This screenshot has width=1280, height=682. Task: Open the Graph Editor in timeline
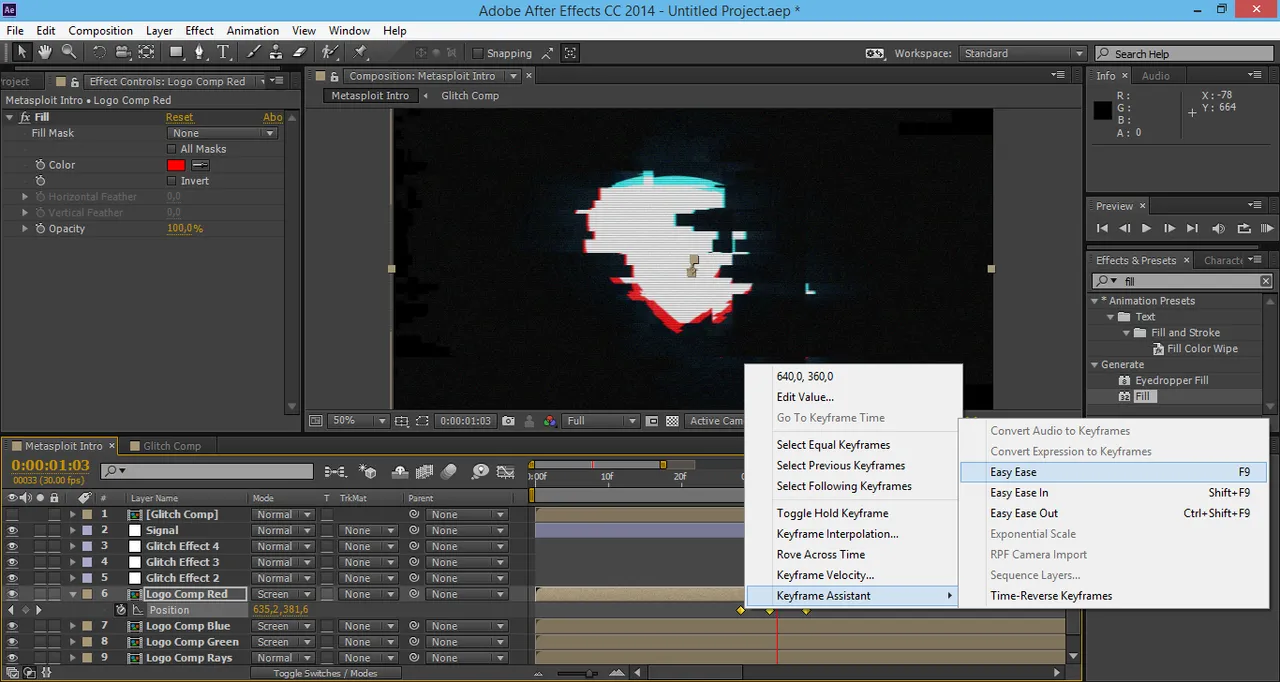point(506,471)
